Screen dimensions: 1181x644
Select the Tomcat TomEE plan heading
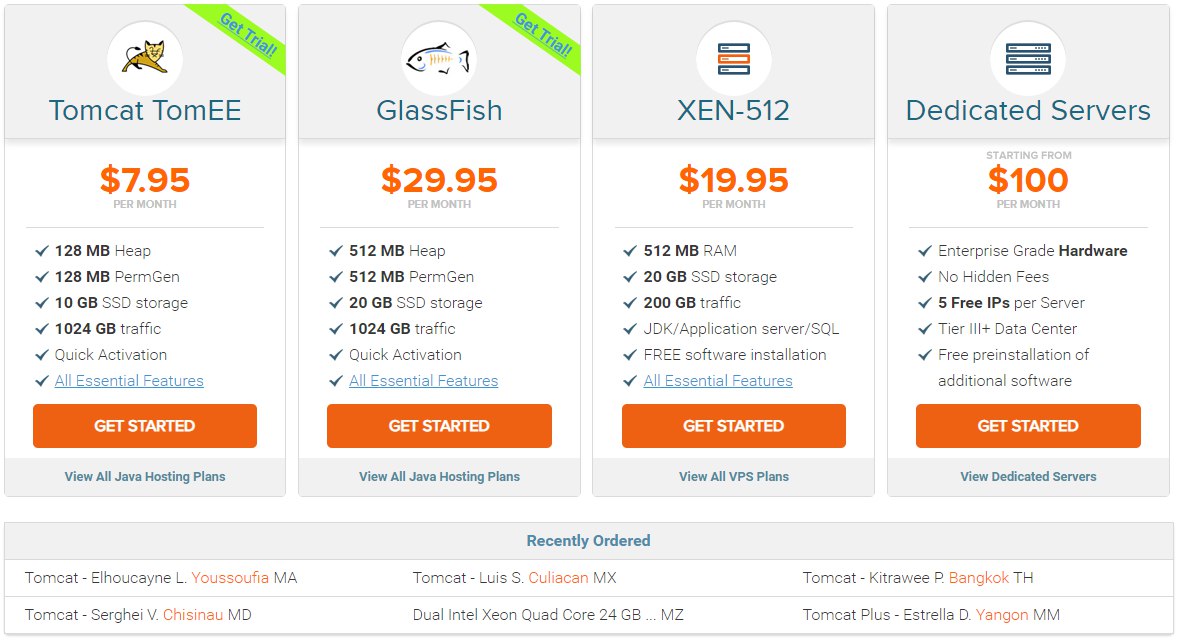pos(145,111)
